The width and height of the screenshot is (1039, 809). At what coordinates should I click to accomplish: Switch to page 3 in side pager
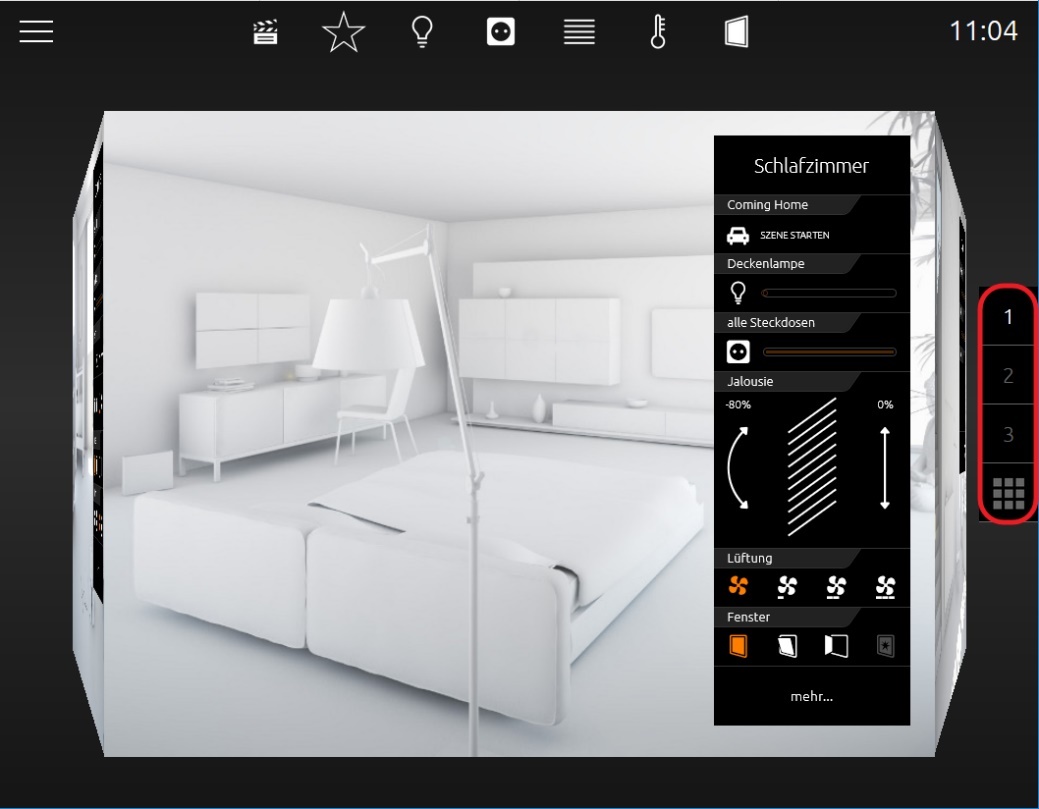point(1008,435)
